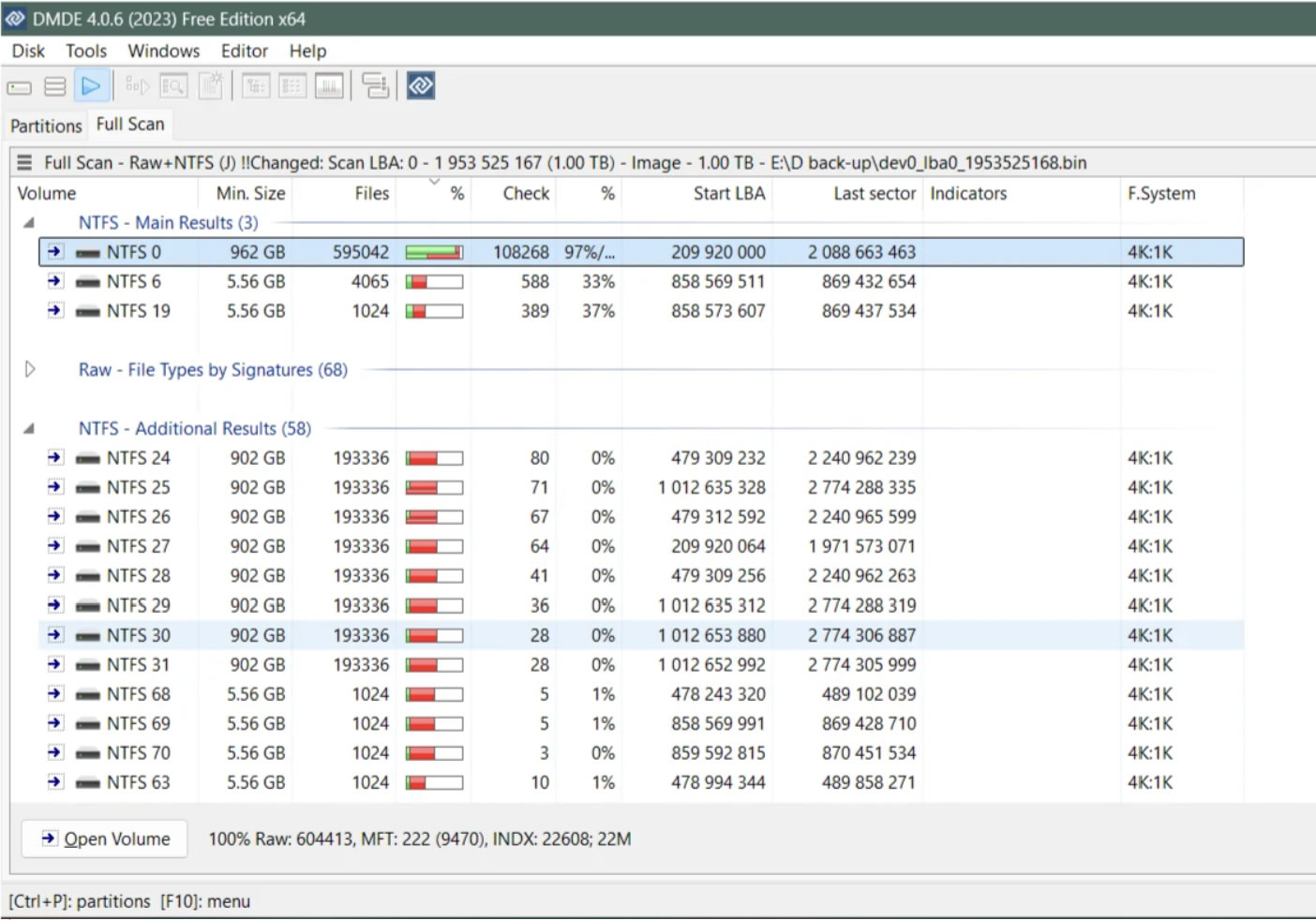Screen dimensions: 1316x920
Task: Click the blue DMDE logo toolbar icon
Action: coord(421,86)
